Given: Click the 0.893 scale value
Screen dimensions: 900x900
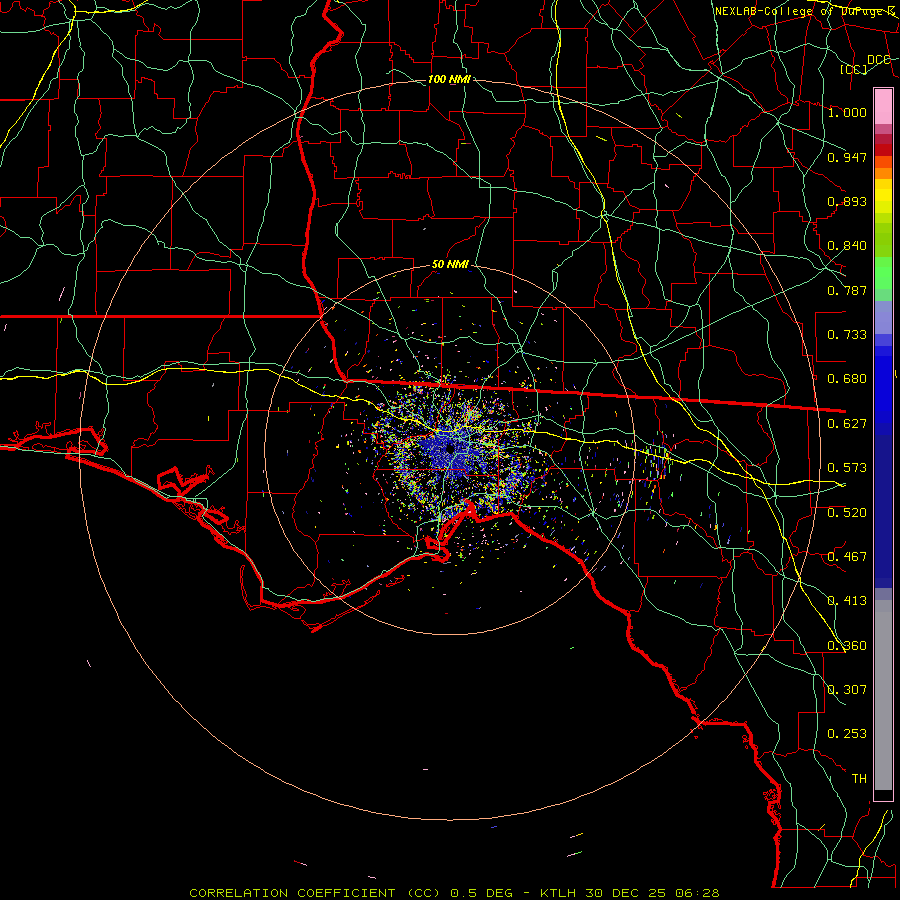Looking at the screenshot, I should tap(847, 201).
